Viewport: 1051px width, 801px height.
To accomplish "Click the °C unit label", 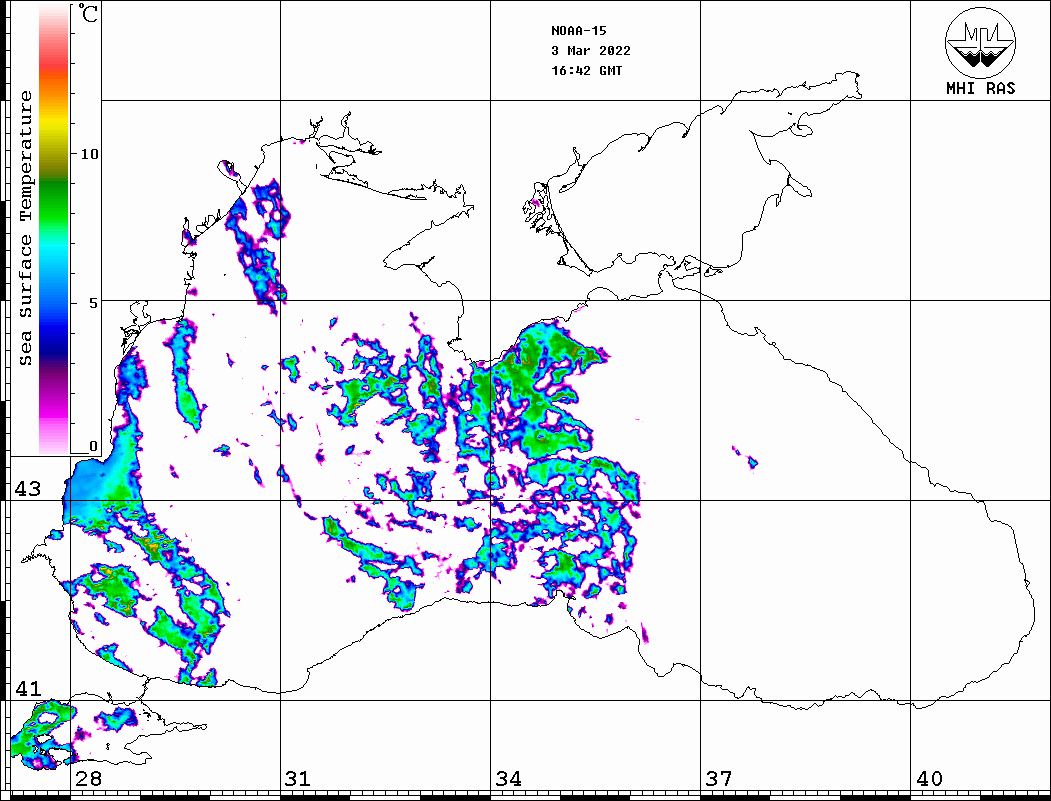I will 88,13.
